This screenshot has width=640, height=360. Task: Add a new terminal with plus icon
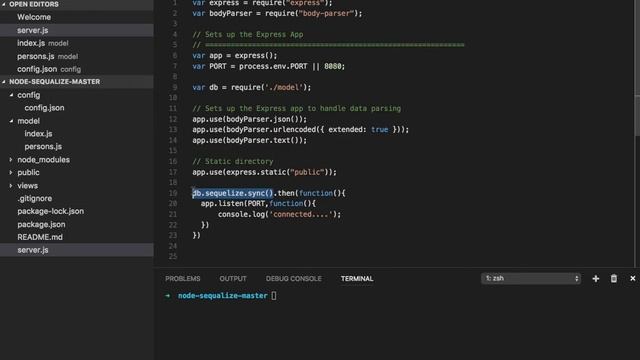596,278
